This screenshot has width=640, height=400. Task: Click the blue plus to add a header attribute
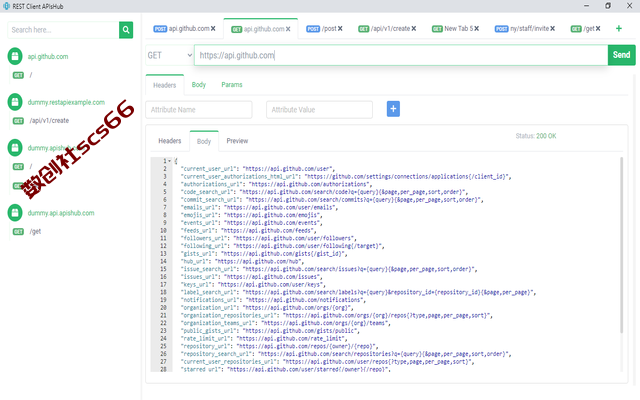[x=393, y=109]
